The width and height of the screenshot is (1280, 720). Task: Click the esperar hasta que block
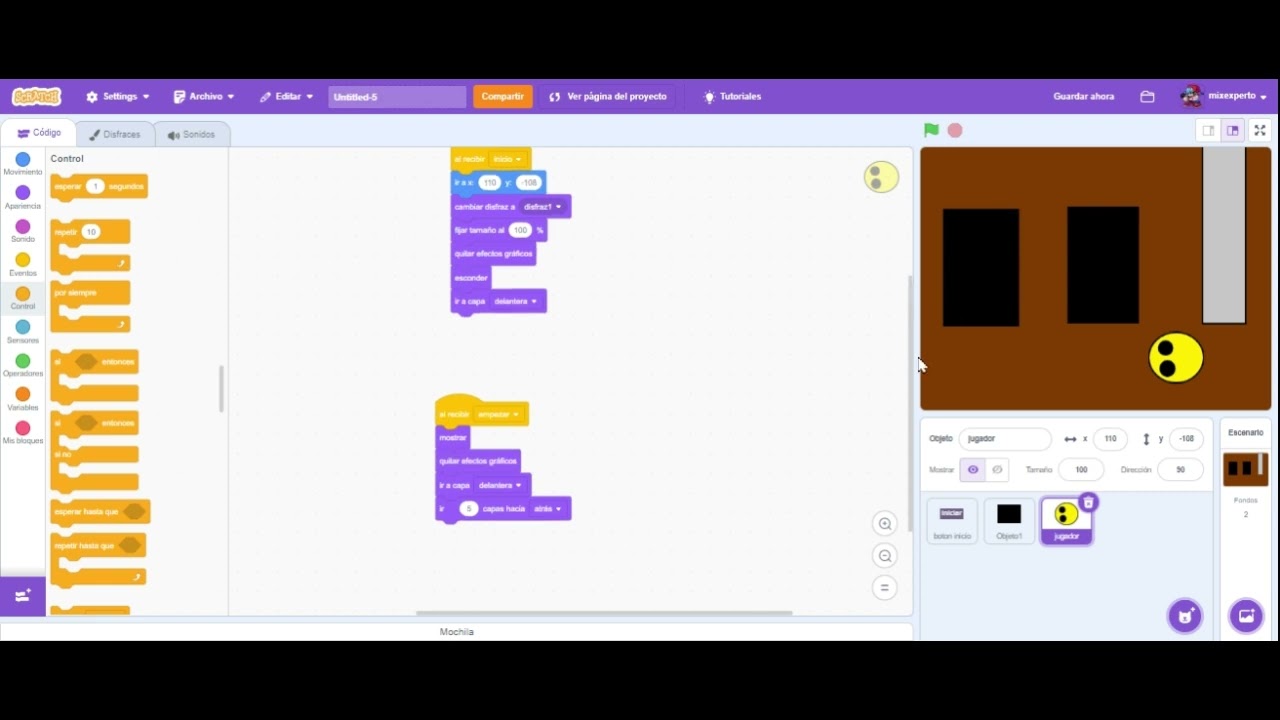100,512
